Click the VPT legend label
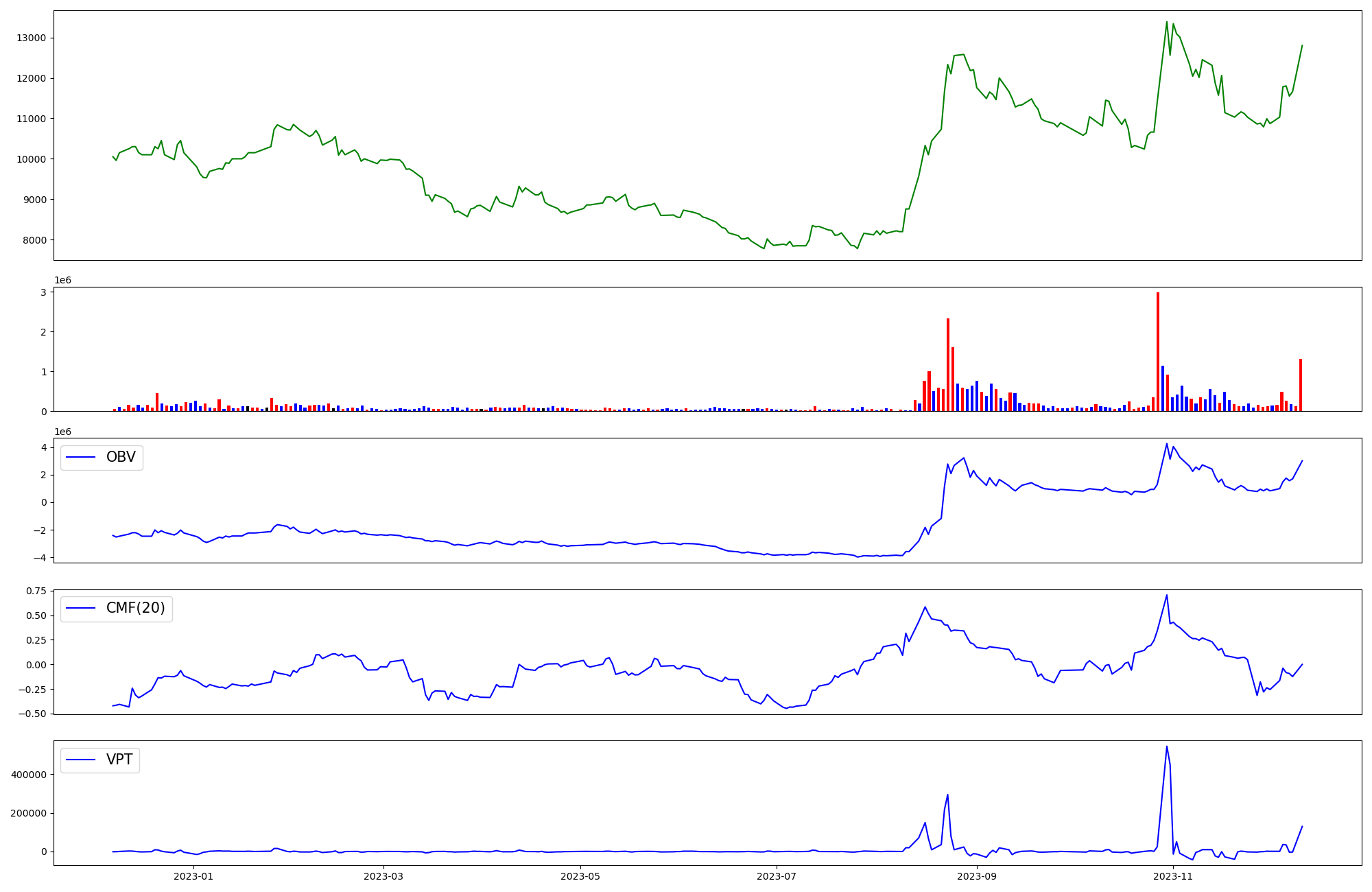 click(x=119, y=760)
